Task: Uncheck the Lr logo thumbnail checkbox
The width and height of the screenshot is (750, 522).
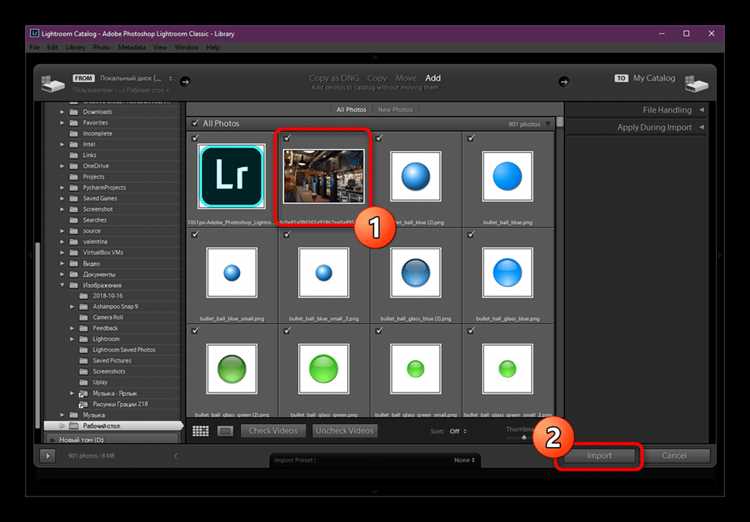Action: coord(195,138)
